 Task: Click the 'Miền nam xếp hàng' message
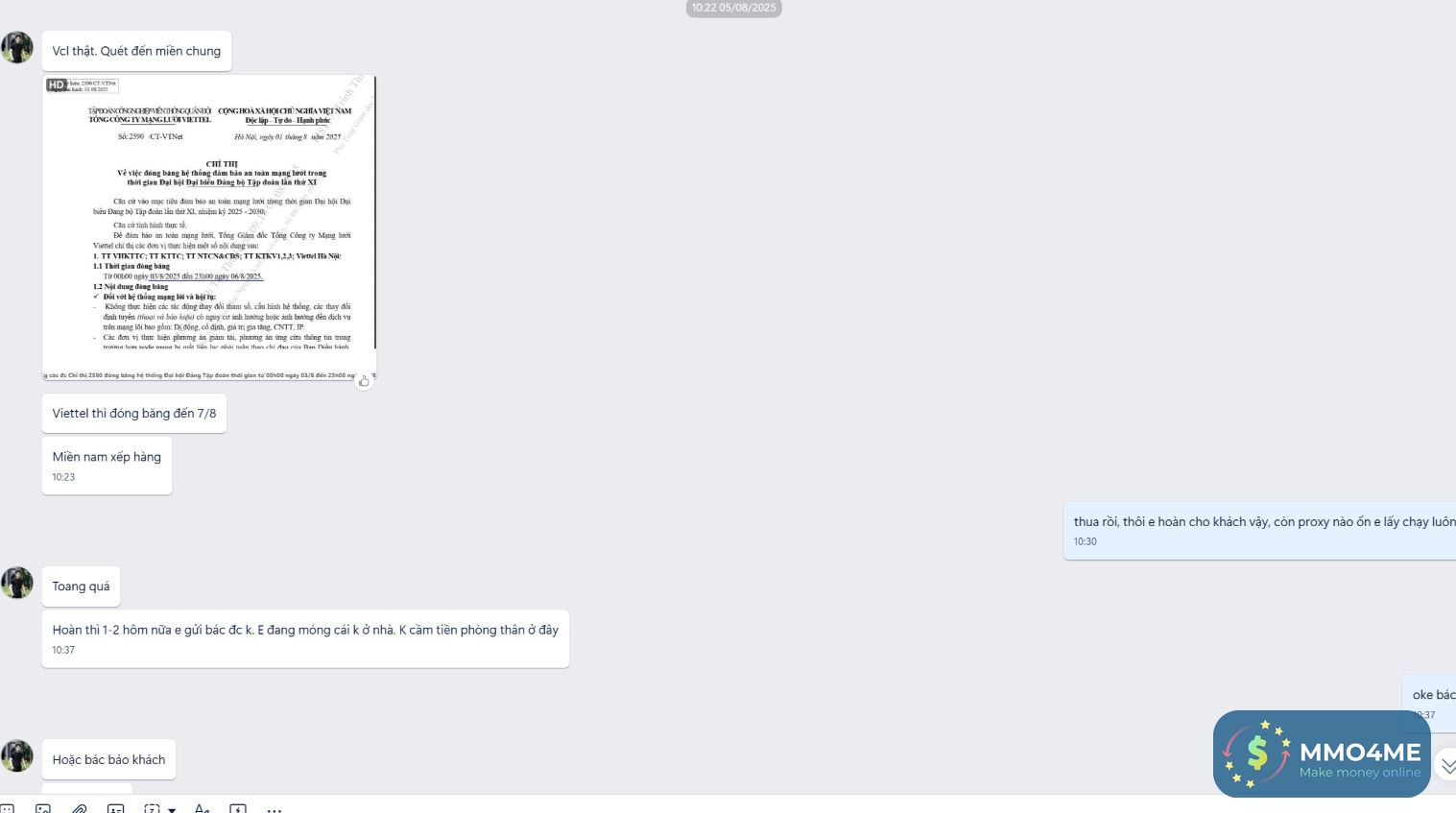(x=107, y=466)
